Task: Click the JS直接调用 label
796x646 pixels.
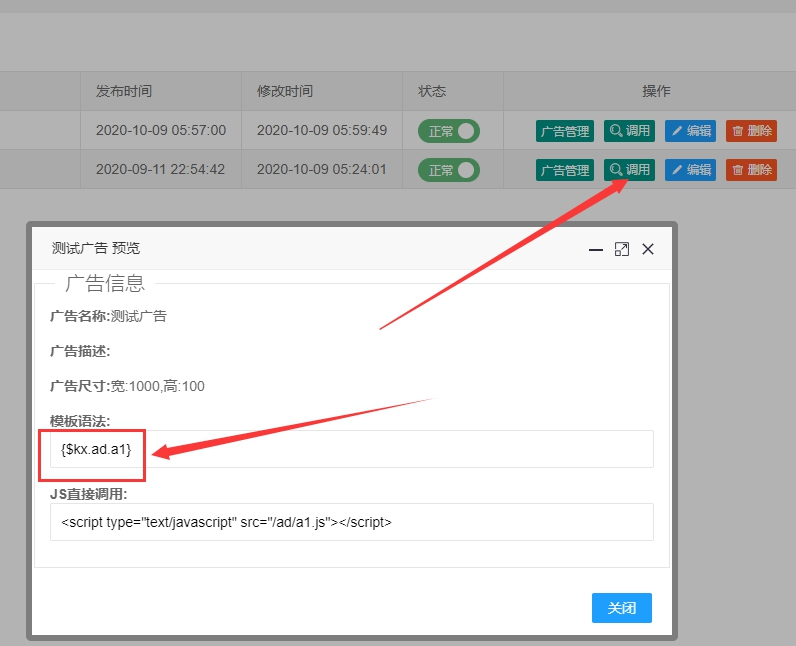Action: (88, 494)
